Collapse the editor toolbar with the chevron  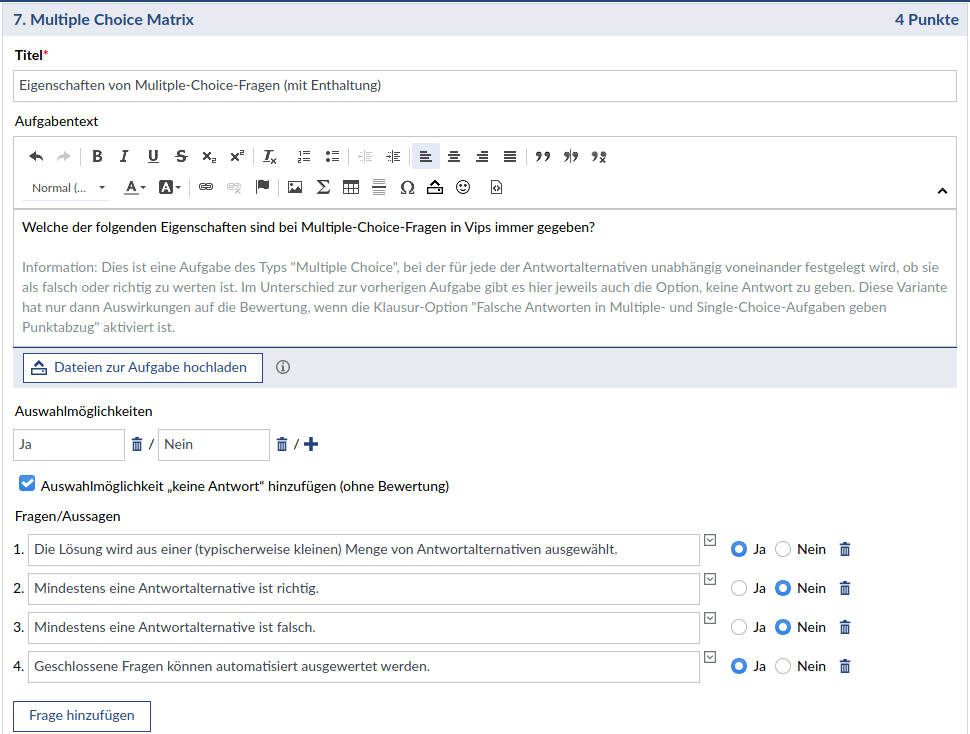click(941, 190)
